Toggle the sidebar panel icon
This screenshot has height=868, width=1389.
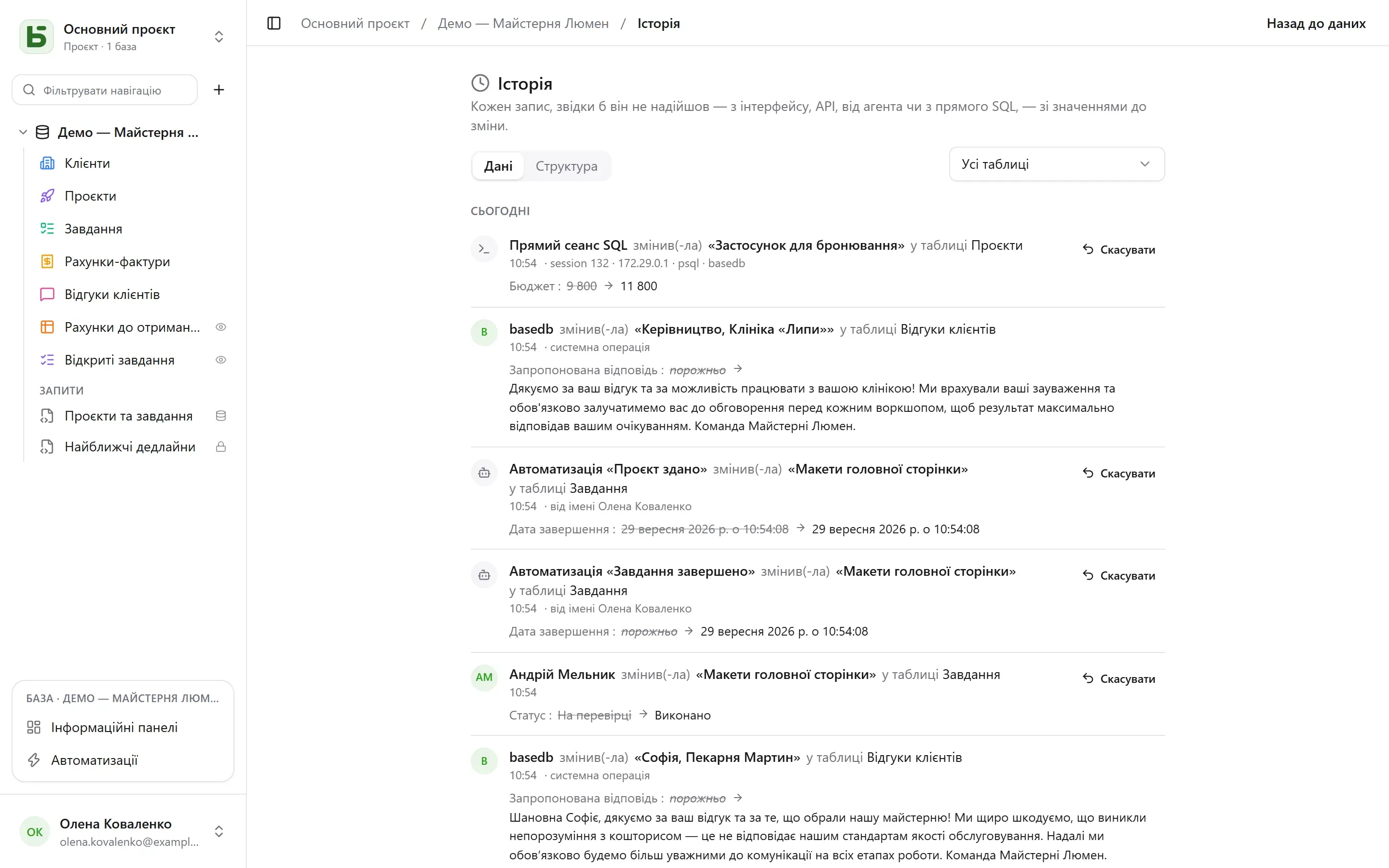click(x=274, y=24)
